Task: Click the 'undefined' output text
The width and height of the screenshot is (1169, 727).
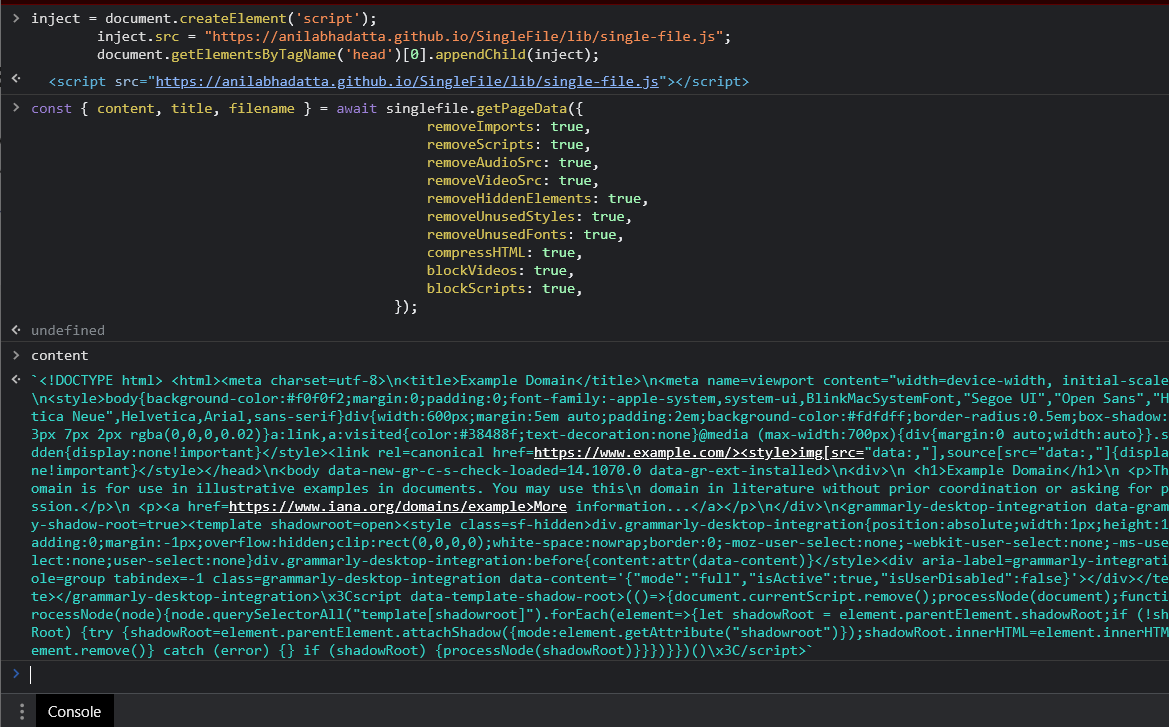Action: (68, 330)
